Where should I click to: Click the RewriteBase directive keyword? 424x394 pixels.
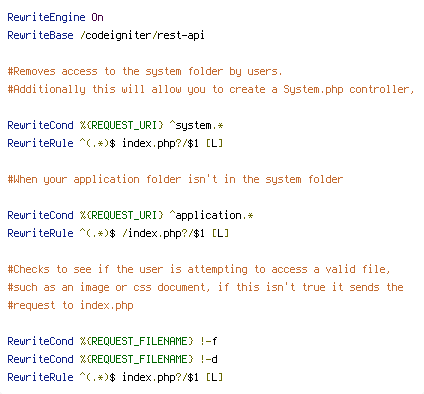40,35
